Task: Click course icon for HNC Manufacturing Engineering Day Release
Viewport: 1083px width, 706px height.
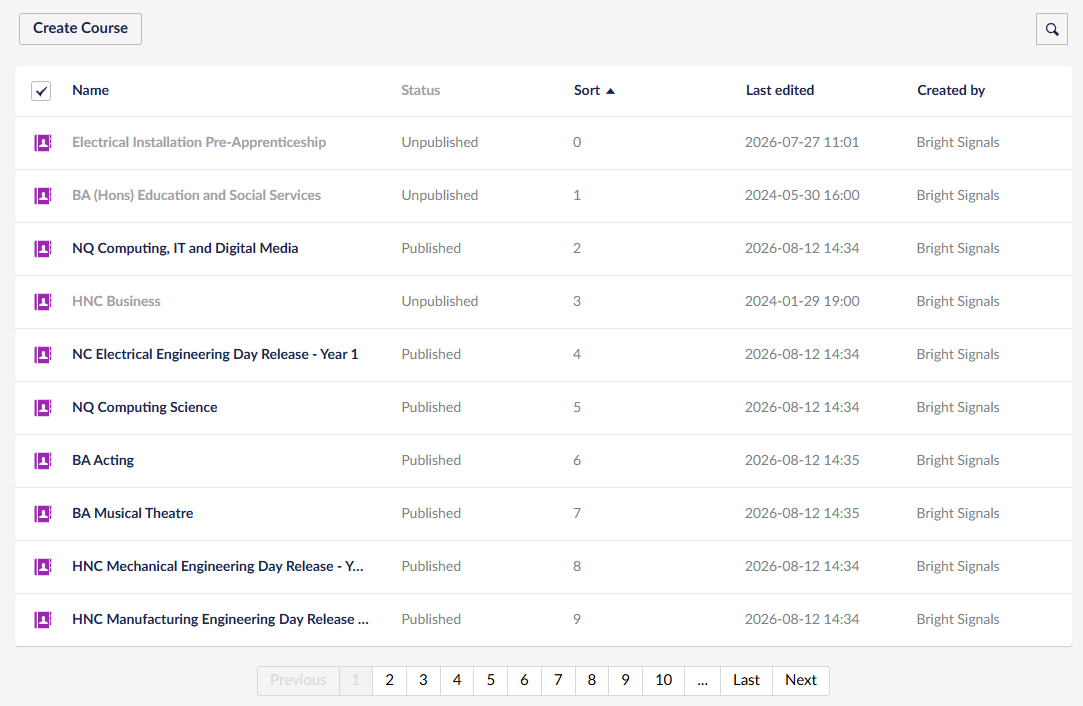Action: (43, 620)
